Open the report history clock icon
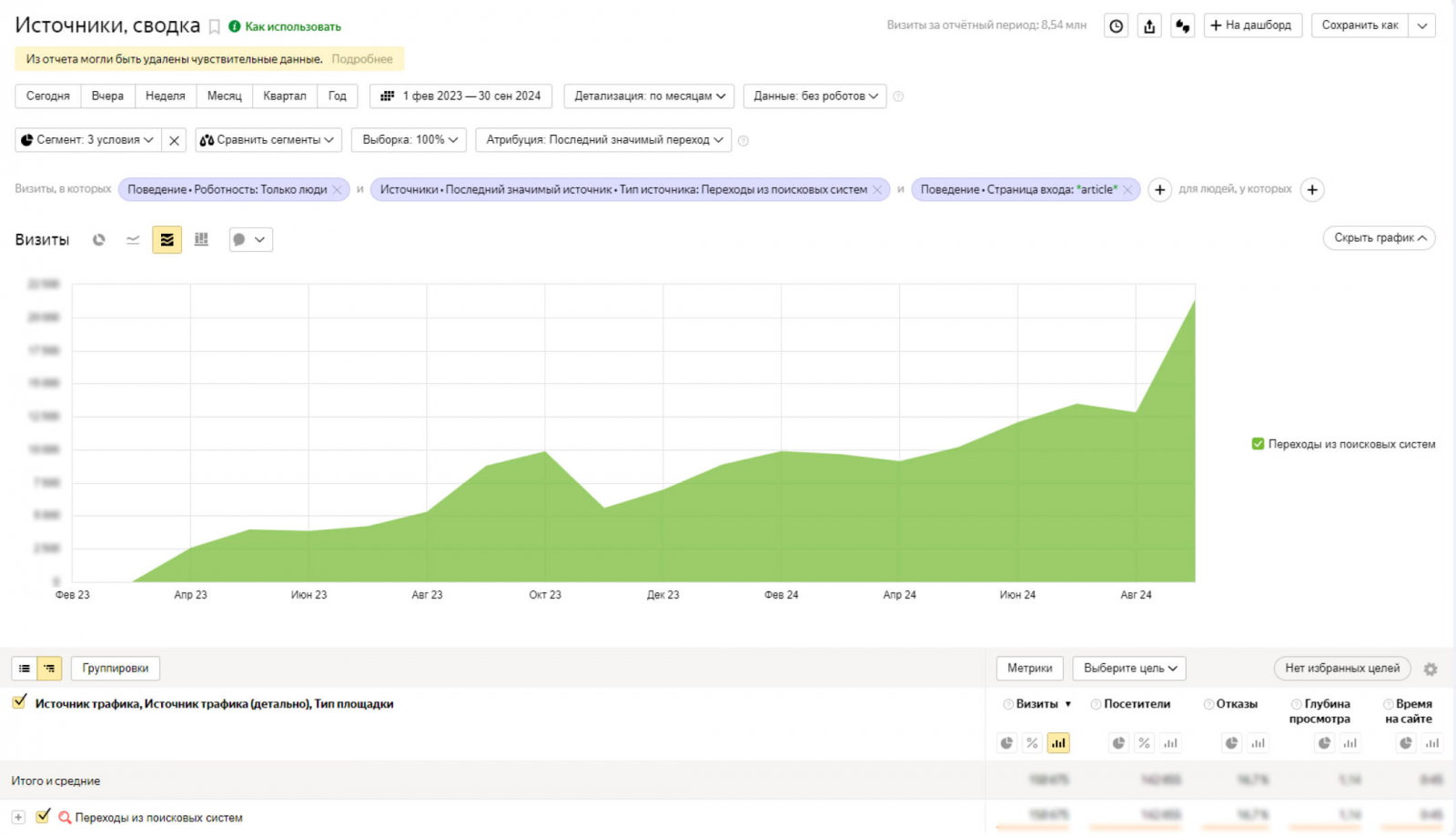The width and height of the screenshot is (1456, 836). click(x=1116, y=26)
